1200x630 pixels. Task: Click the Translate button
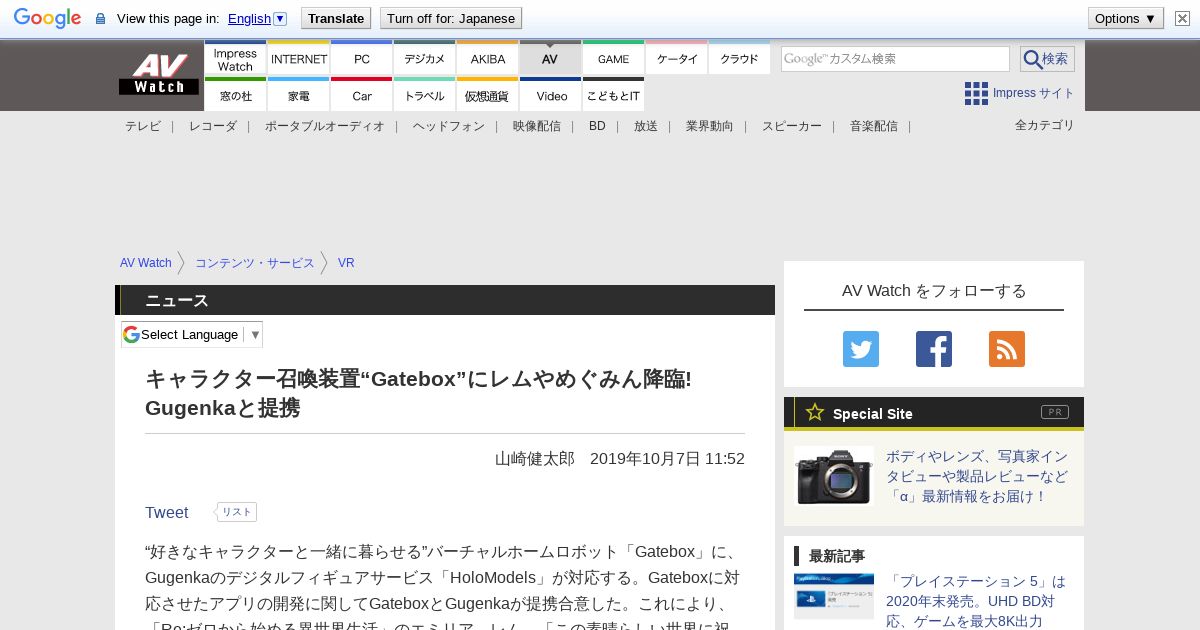tap(336, 18)
